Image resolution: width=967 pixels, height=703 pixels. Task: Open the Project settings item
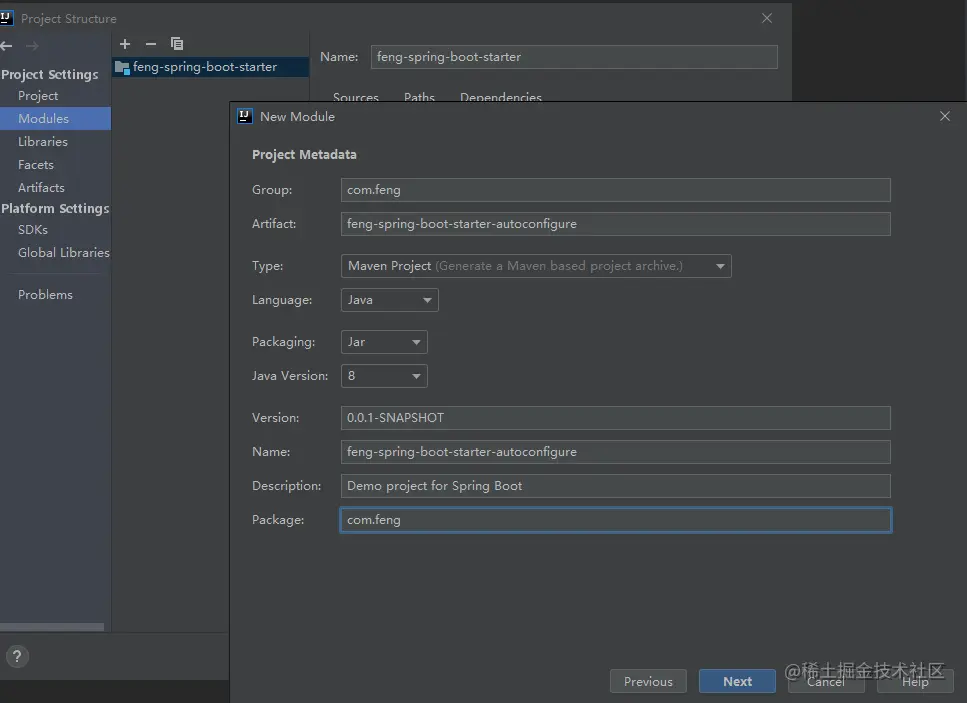[x=38, y=96]
